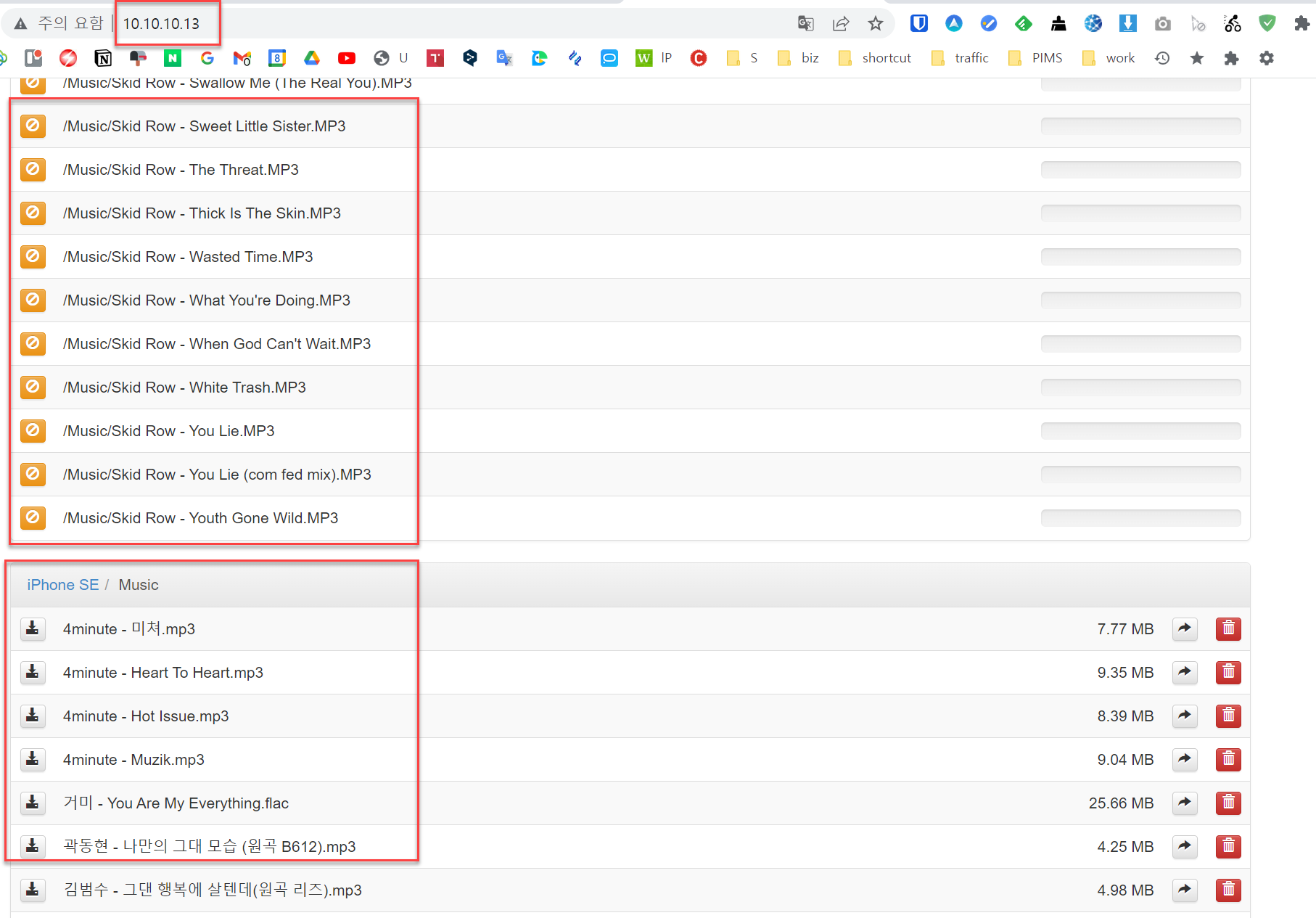The width and height of the screenshot is (1316, 918).
Task: Delete 4minute - 미쳐.mp3
Action: click(x=1228, y=628)
